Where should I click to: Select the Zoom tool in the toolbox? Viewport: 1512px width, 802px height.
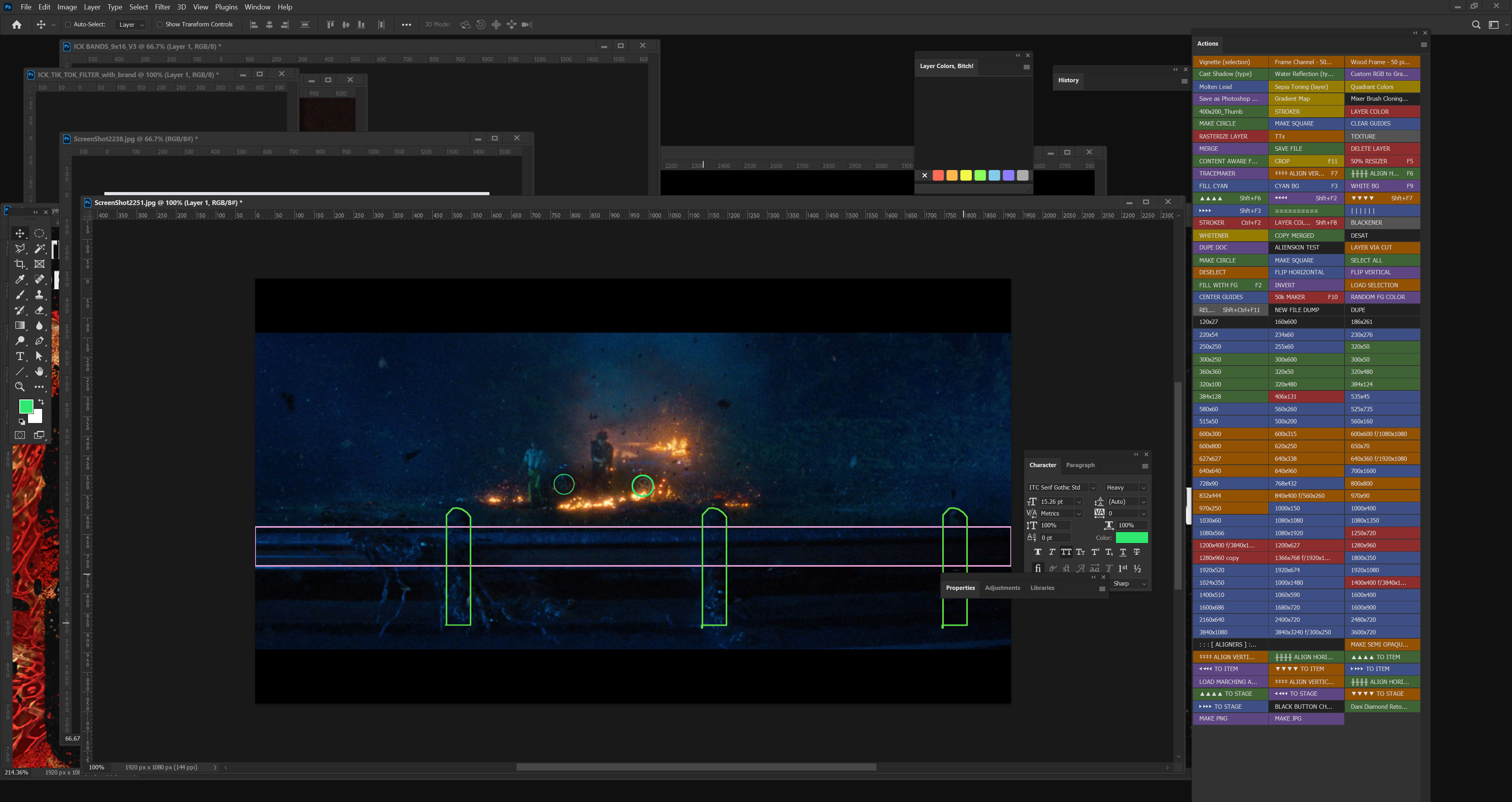[20, 386]
